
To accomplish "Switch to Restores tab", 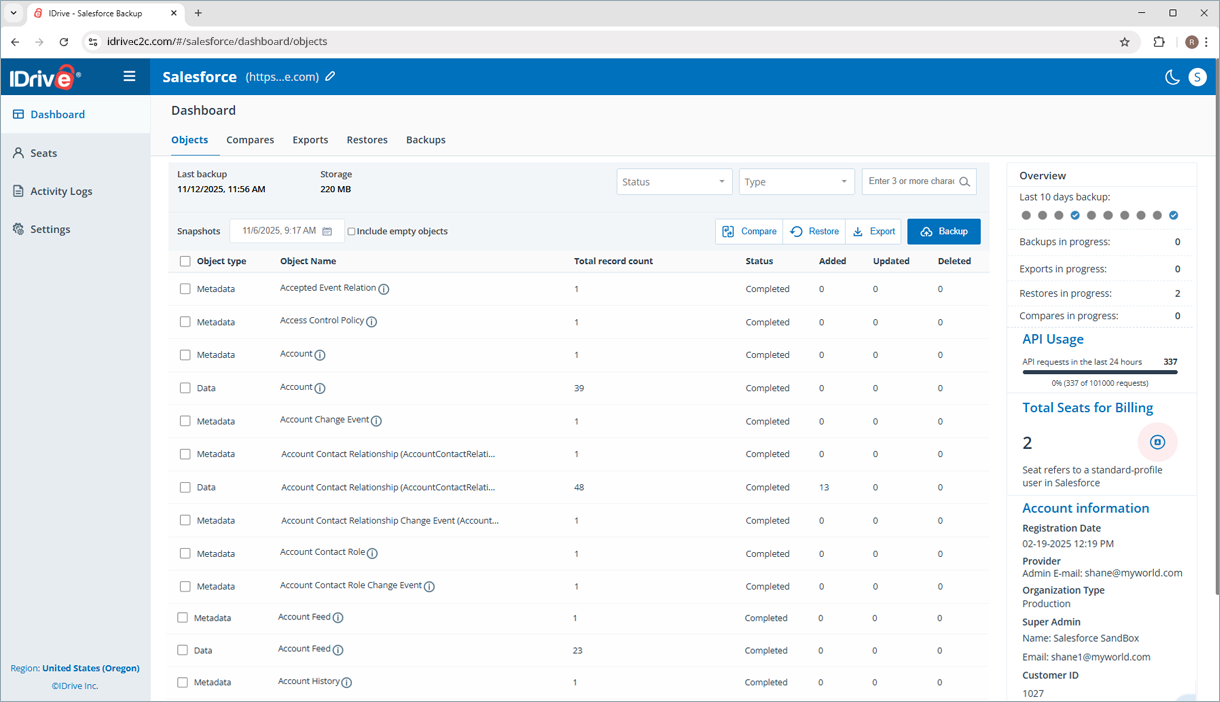I will point(367,140).
